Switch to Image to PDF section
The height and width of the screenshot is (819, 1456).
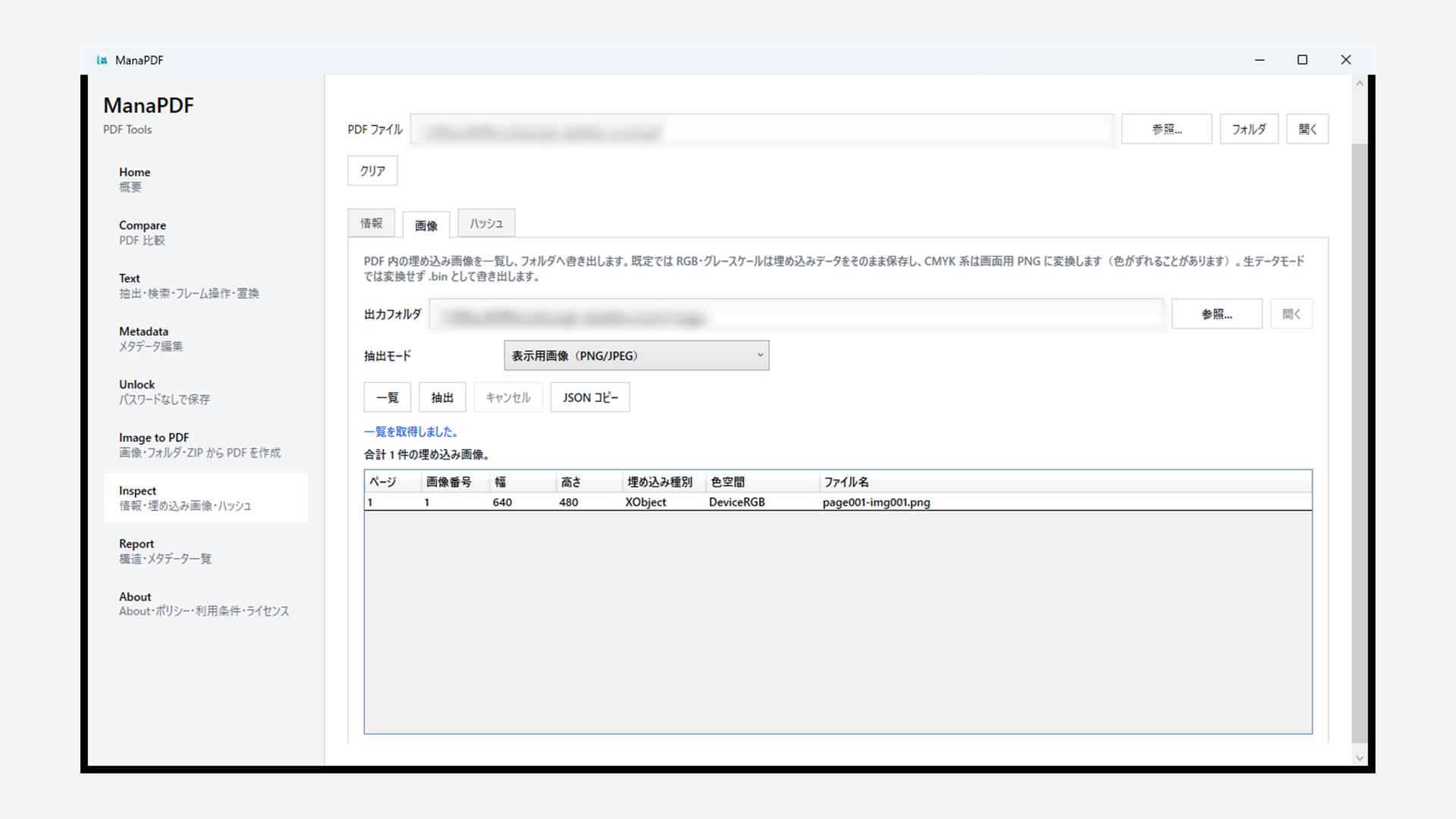206,445
